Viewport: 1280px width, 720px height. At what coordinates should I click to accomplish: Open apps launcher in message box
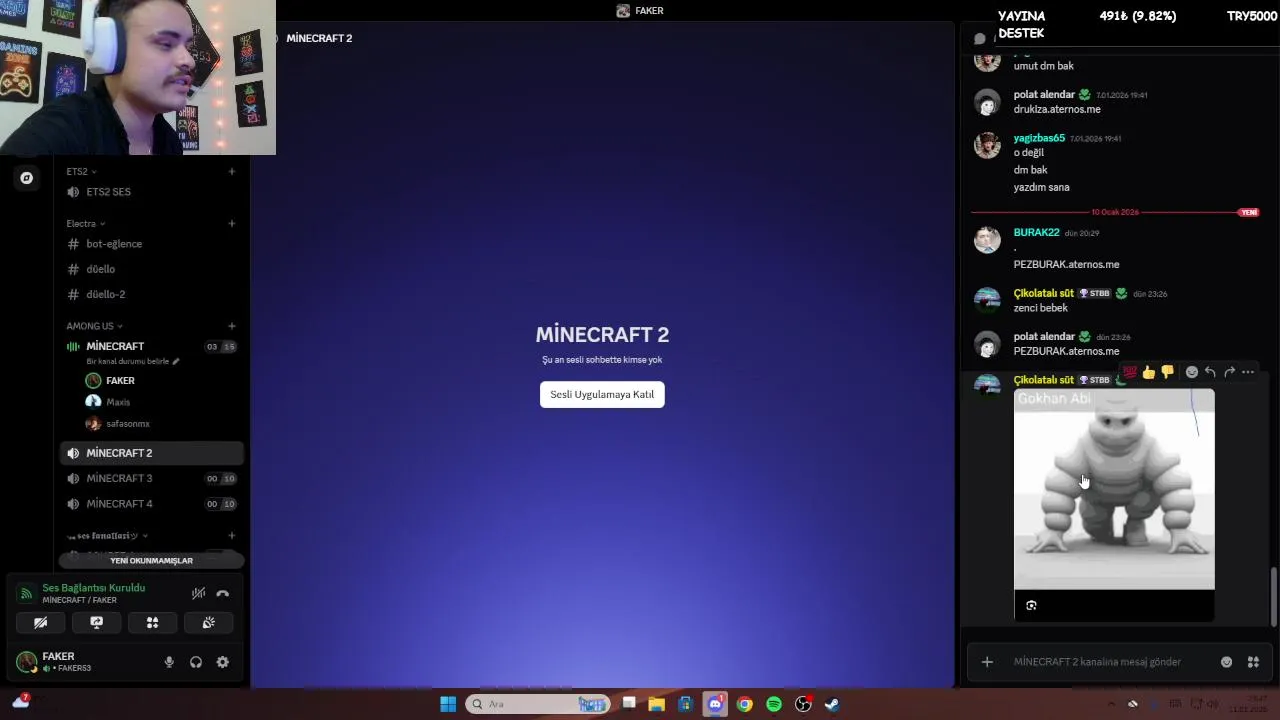(1253, 662)
